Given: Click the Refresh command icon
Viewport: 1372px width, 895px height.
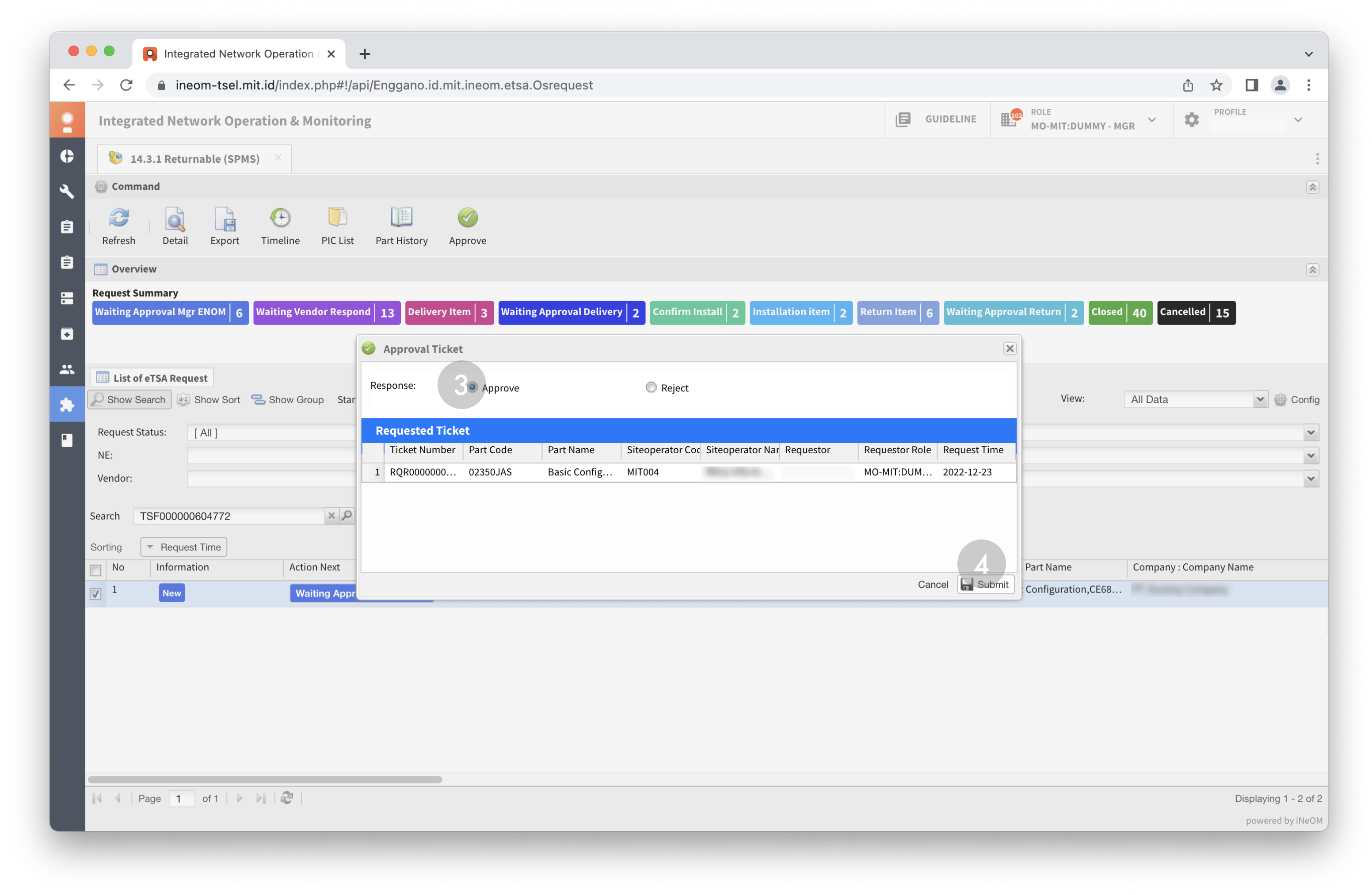Looking at the screenshot, I should pyautogui.click(x=119, y=218).
